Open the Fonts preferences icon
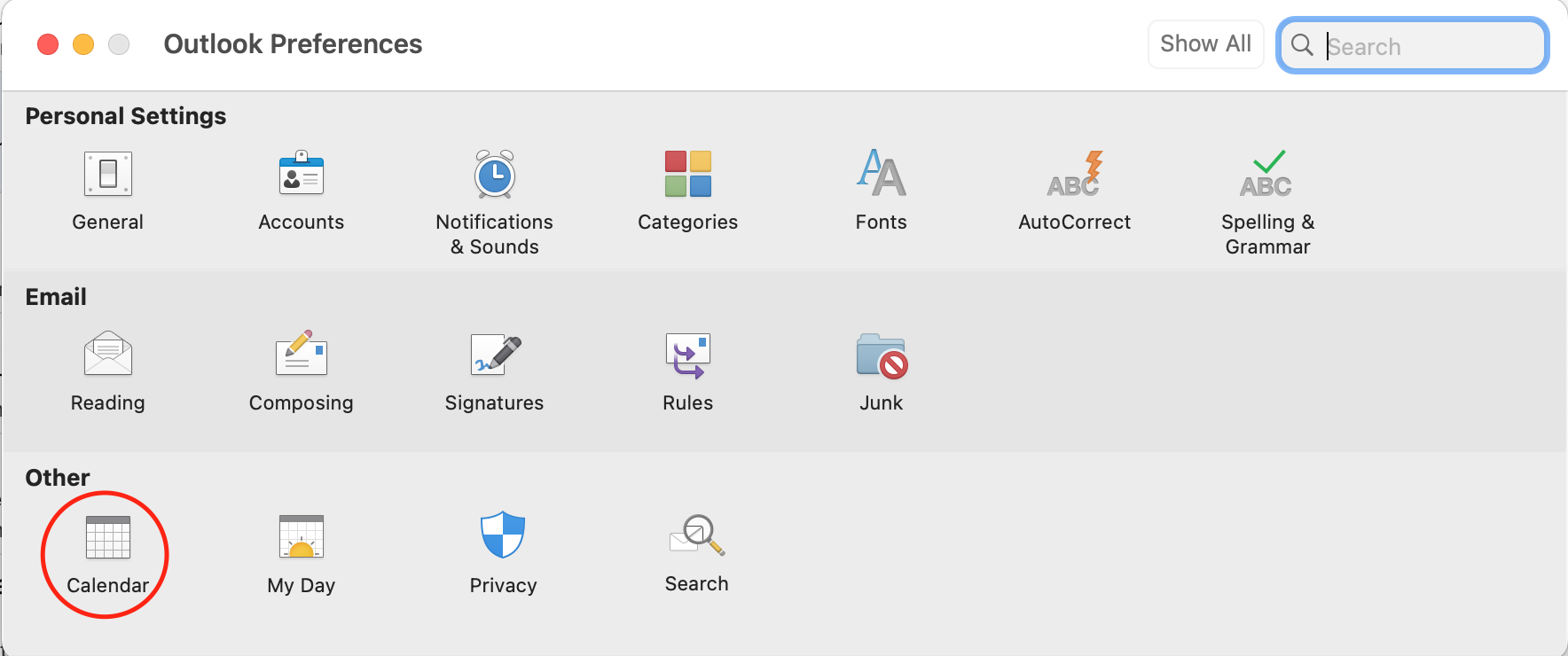Screen dimensions: 1568x656 pos(882,173)
